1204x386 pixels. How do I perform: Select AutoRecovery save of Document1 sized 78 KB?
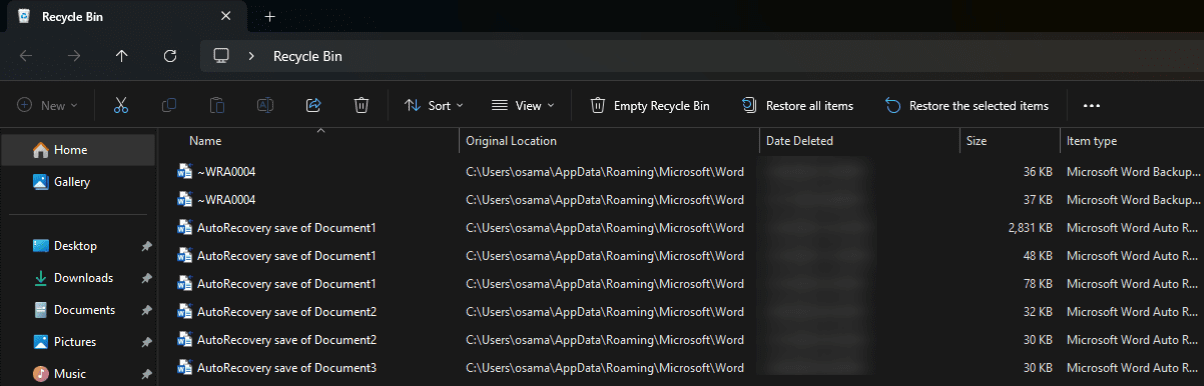287,284
